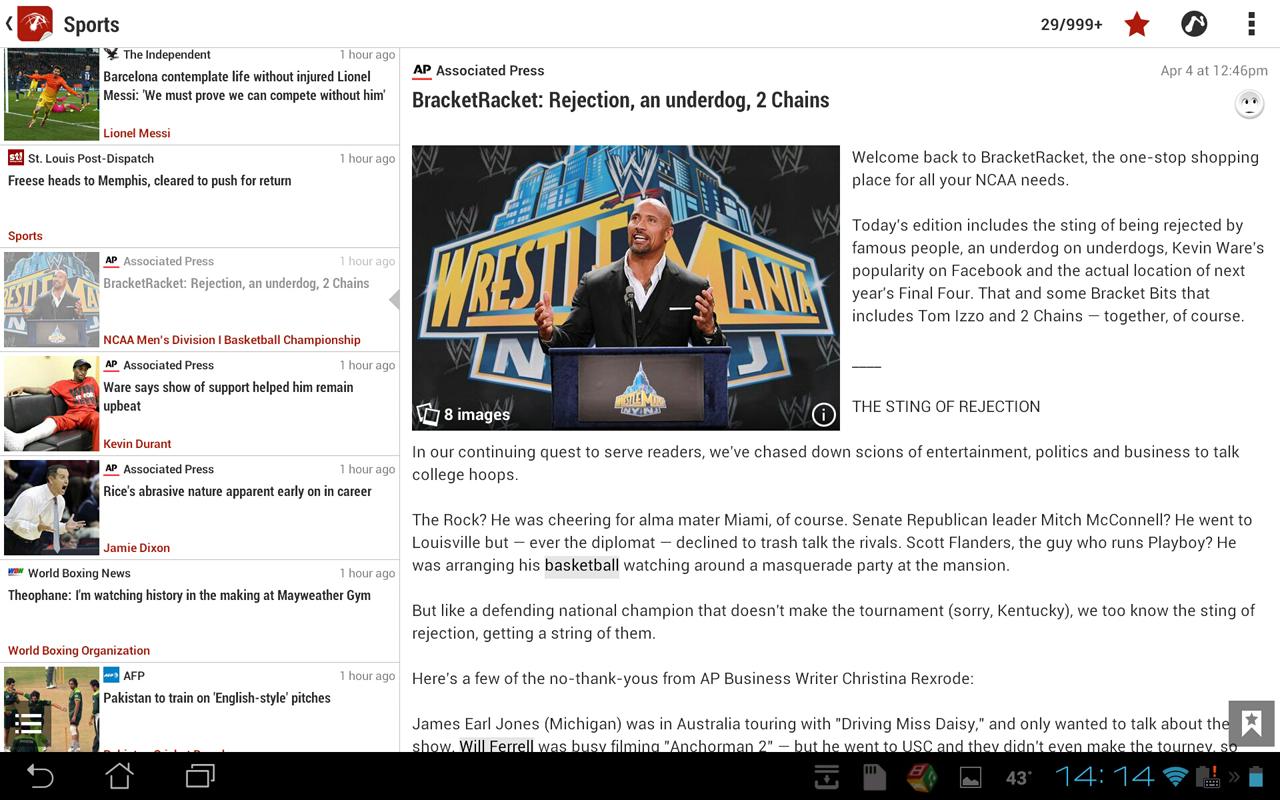Tap the article headline BracketRacket title

(620, 100)
